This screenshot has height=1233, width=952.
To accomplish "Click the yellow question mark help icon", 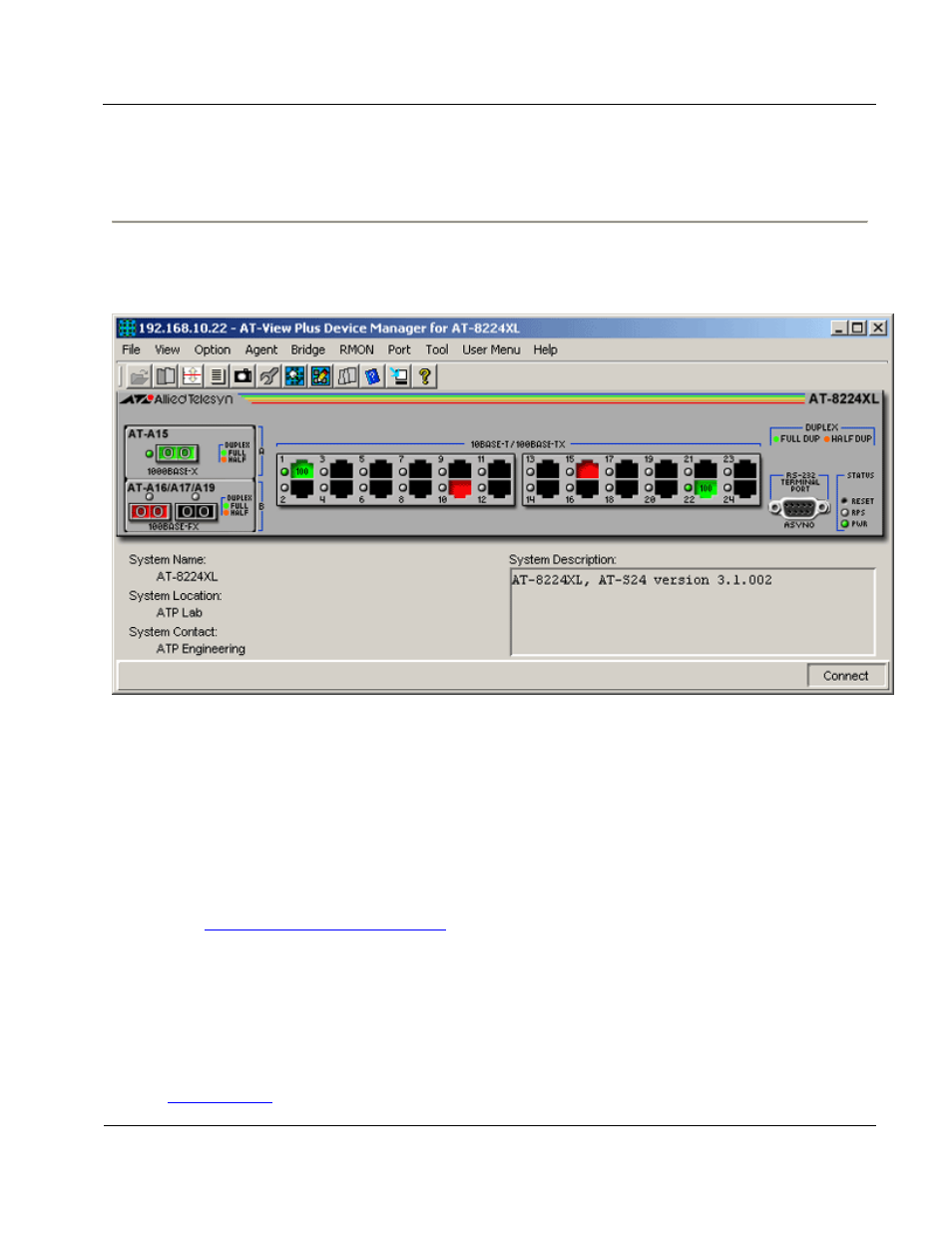I will coord(425,376).
